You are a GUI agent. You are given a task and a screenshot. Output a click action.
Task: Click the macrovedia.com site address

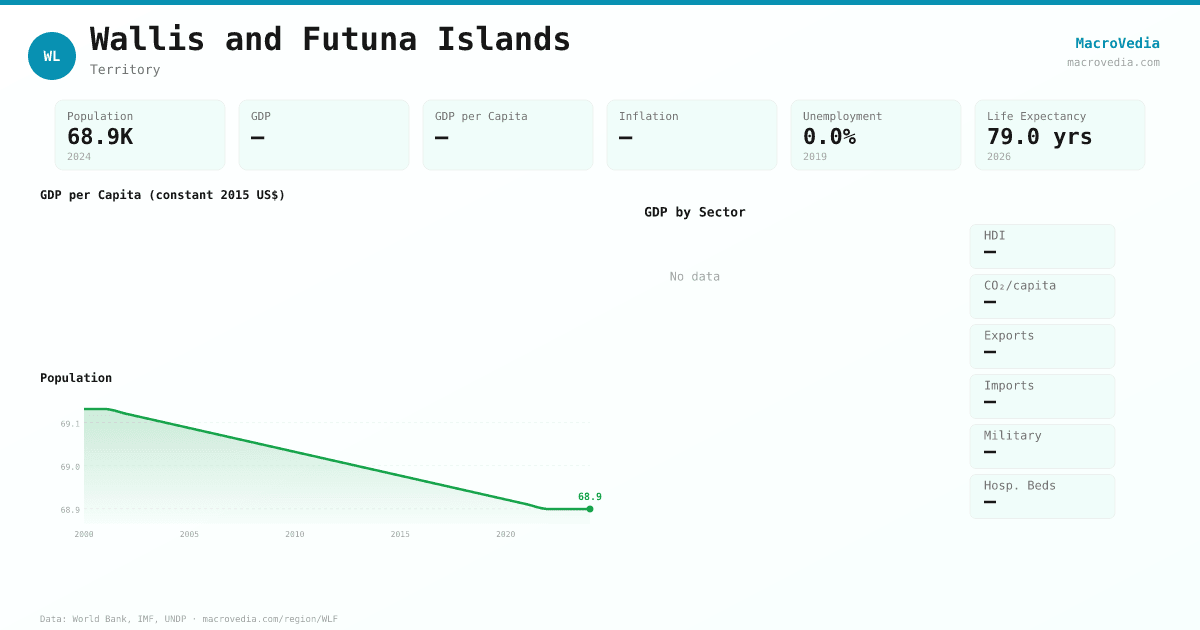(x=1113, y=62)
